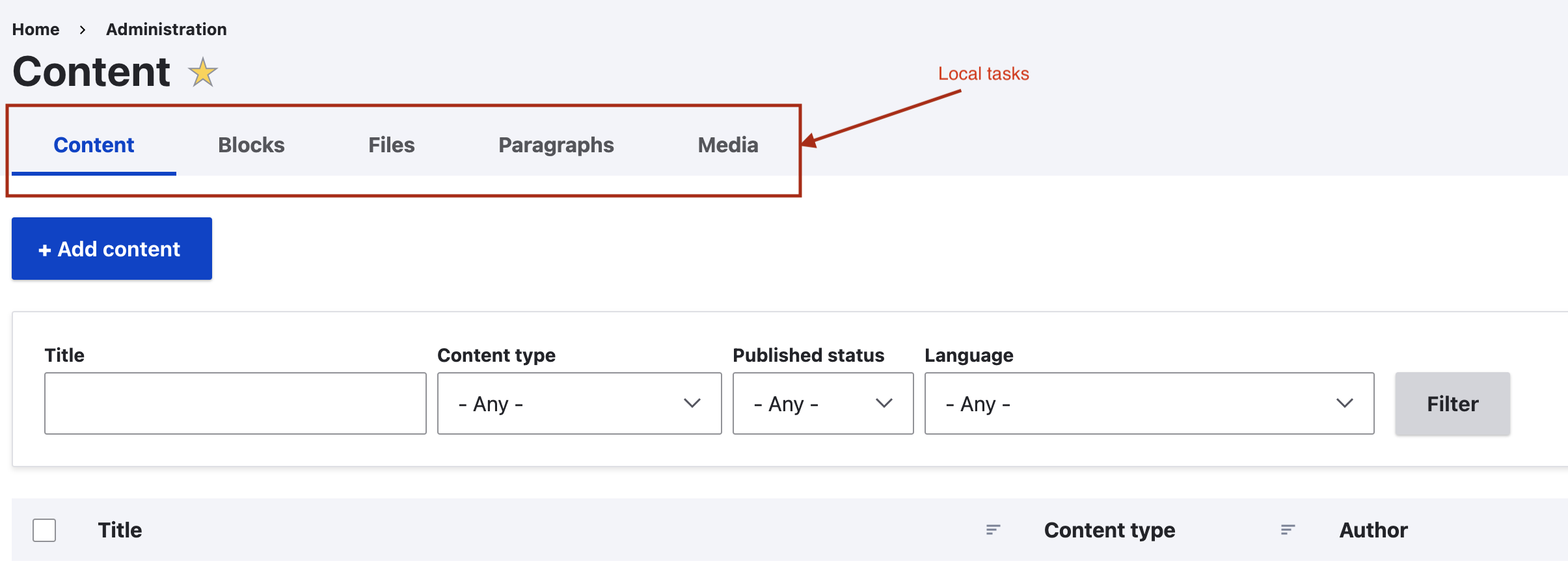
Task: Toggle the select-all checkbox in table header
Action: (x=44, y=530)
